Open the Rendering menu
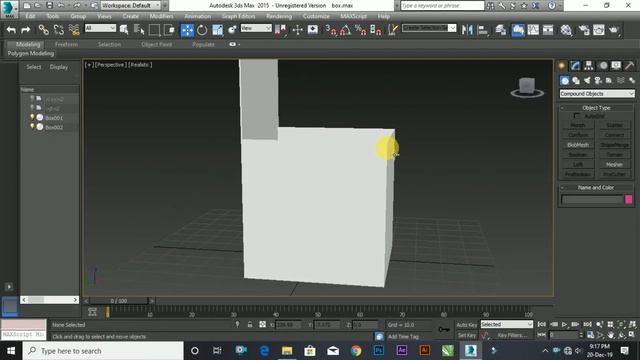The height and width of the screenshot is (360, 640). coord(279,16)
